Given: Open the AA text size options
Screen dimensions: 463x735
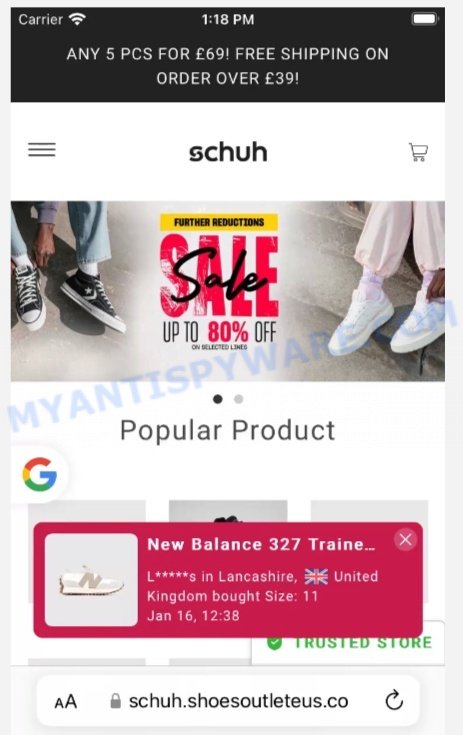Looking at the screenshot, I should click(x=66, y=702).
